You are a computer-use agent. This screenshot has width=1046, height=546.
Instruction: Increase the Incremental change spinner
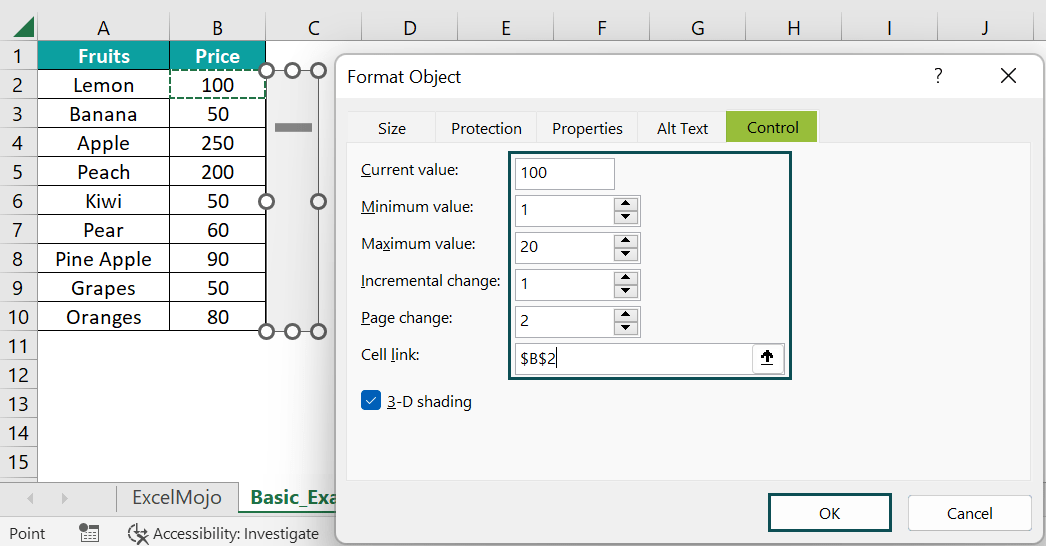625,278
